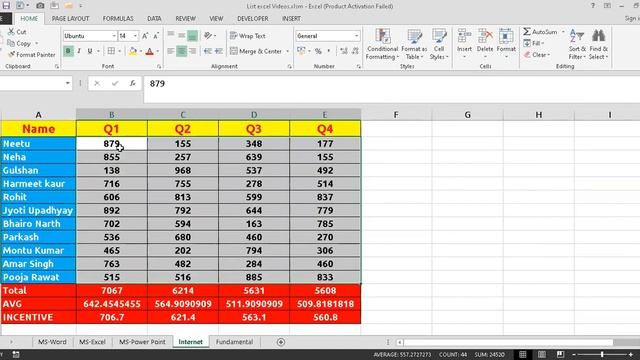
Task: Align text left in cells
Action: (x=171, y=51)
